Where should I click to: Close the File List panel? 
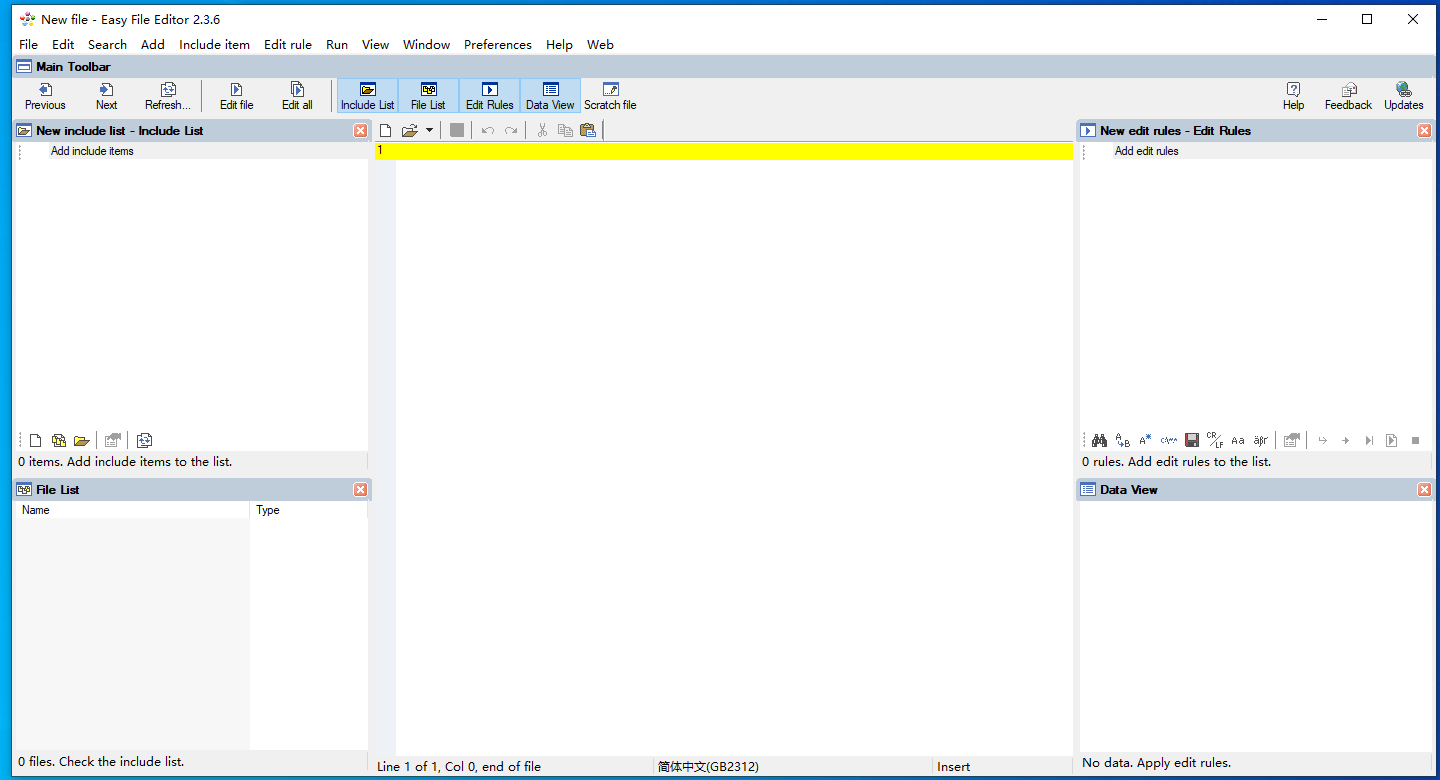point(361,490)
